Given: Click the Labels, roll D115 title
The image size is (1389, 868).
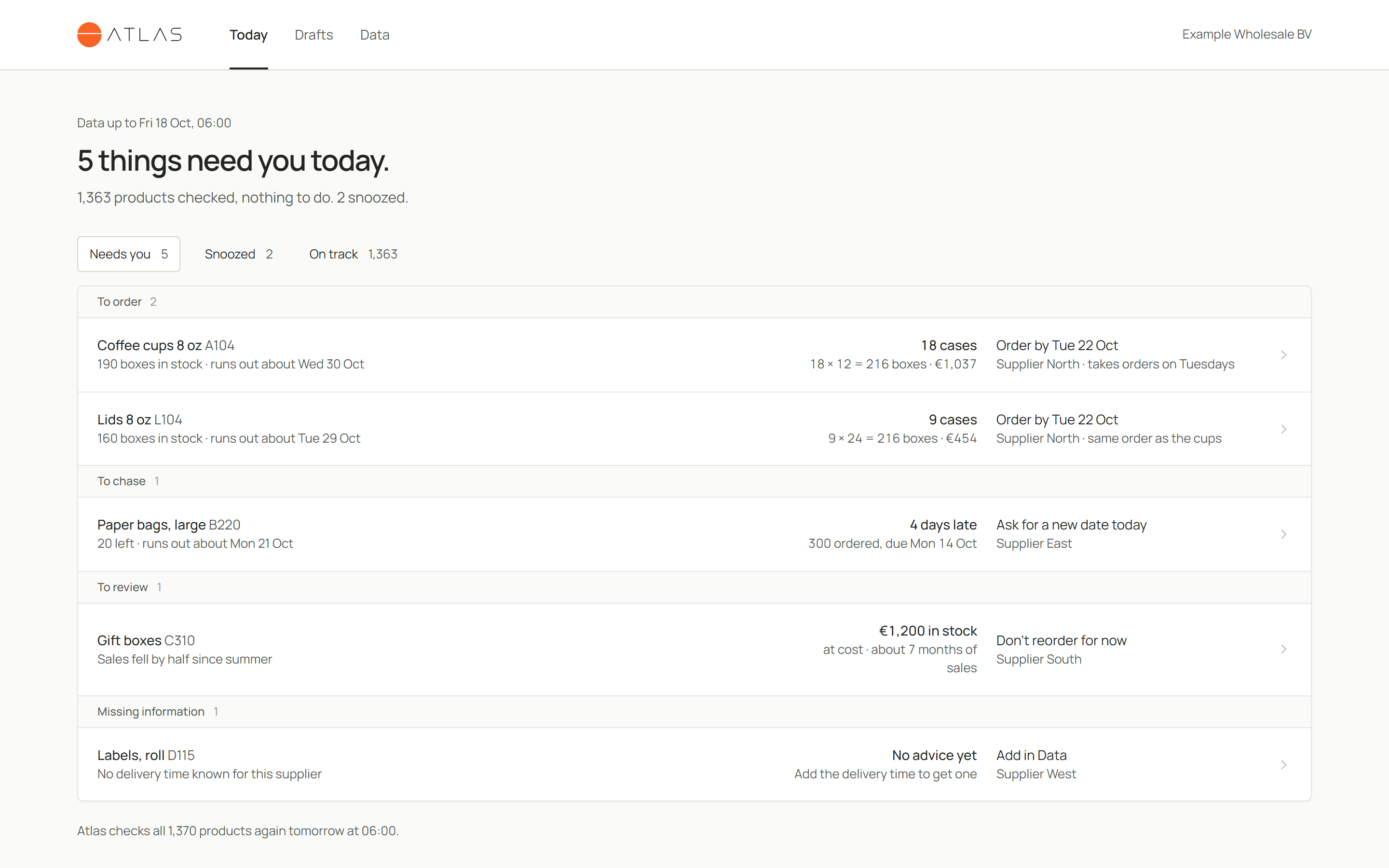Looking at the screenshot, I should 146,756.
